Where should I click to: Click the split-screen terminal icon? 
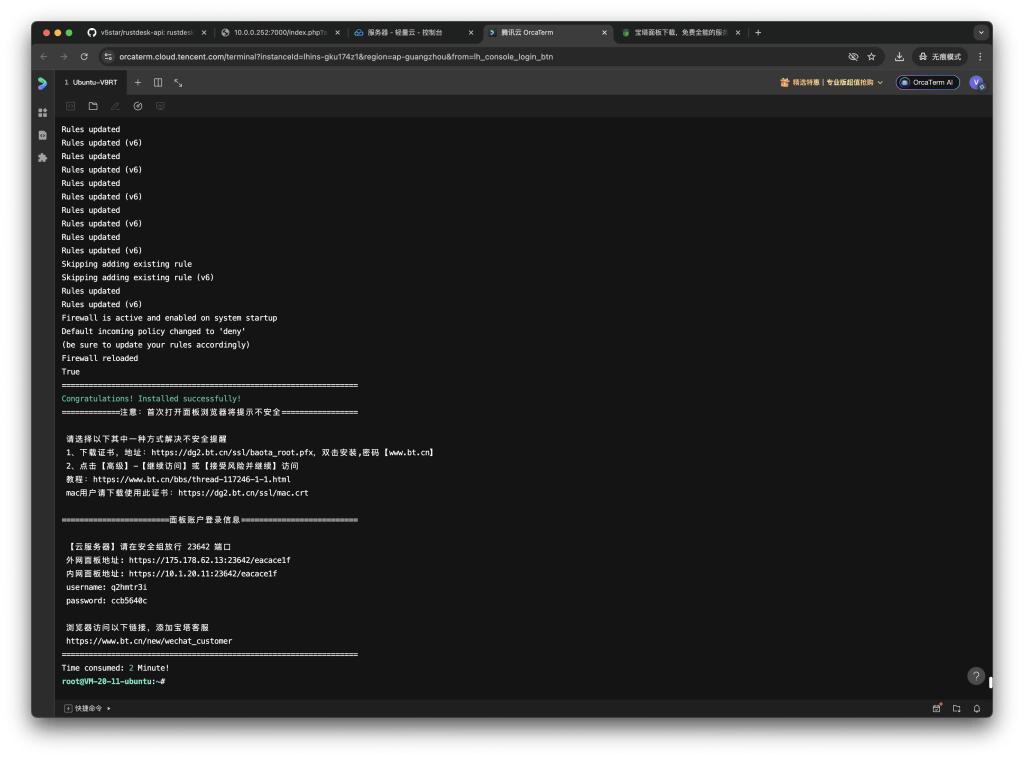tap(158, 82)
